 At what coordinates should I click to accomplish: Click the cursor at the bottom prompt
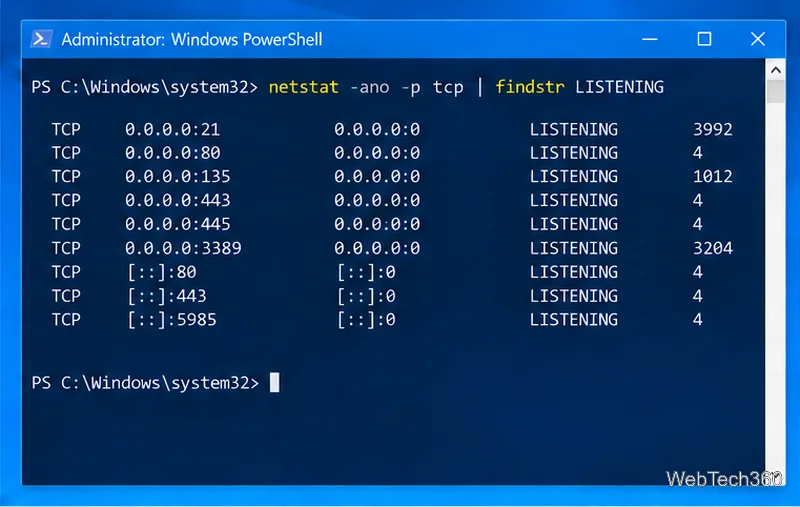[274, 383]
